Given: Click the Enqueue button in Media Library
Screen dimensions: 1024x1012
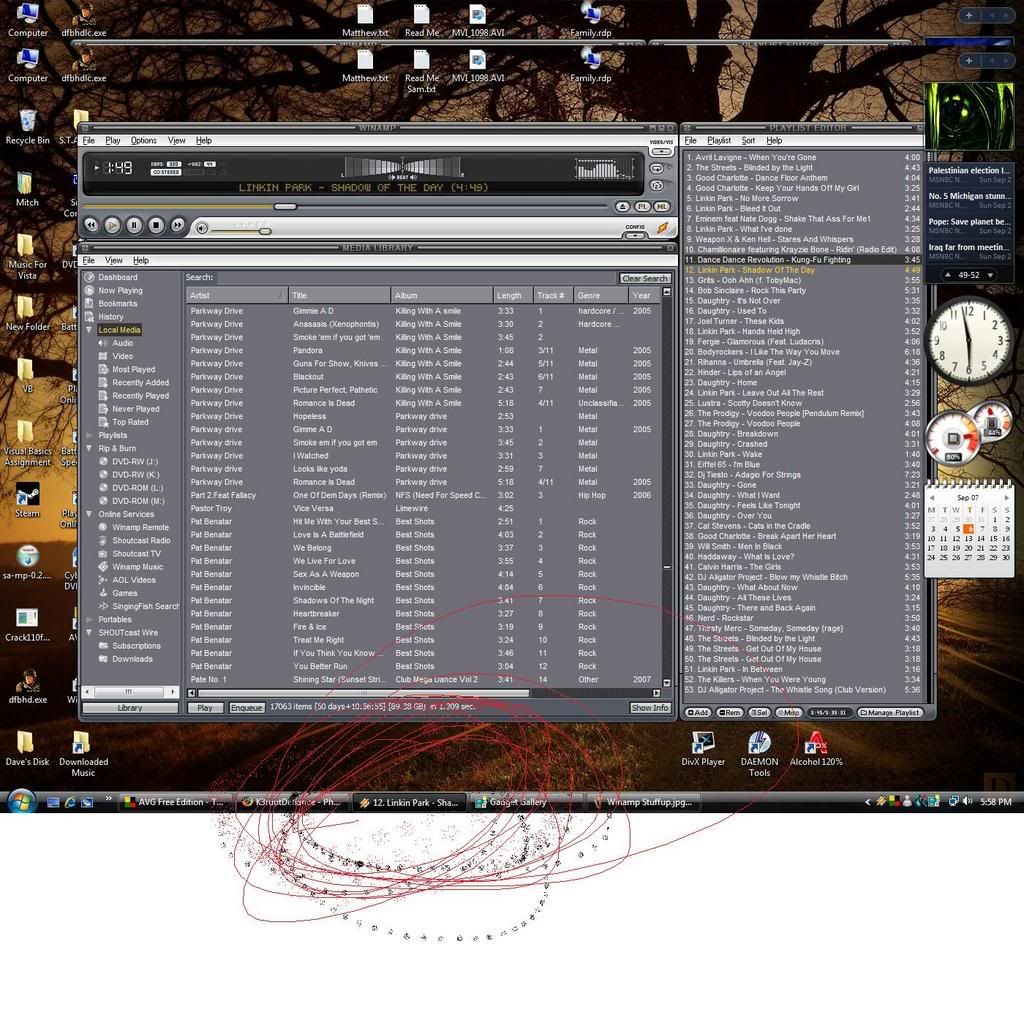Looking at the screenshot, I should (x=246, y=708).
